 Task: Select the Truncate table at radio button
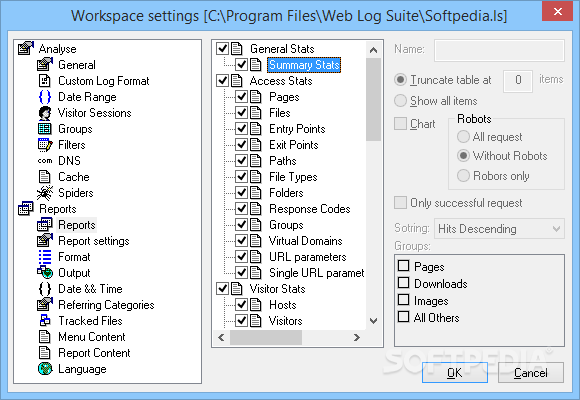coord(400,80)
